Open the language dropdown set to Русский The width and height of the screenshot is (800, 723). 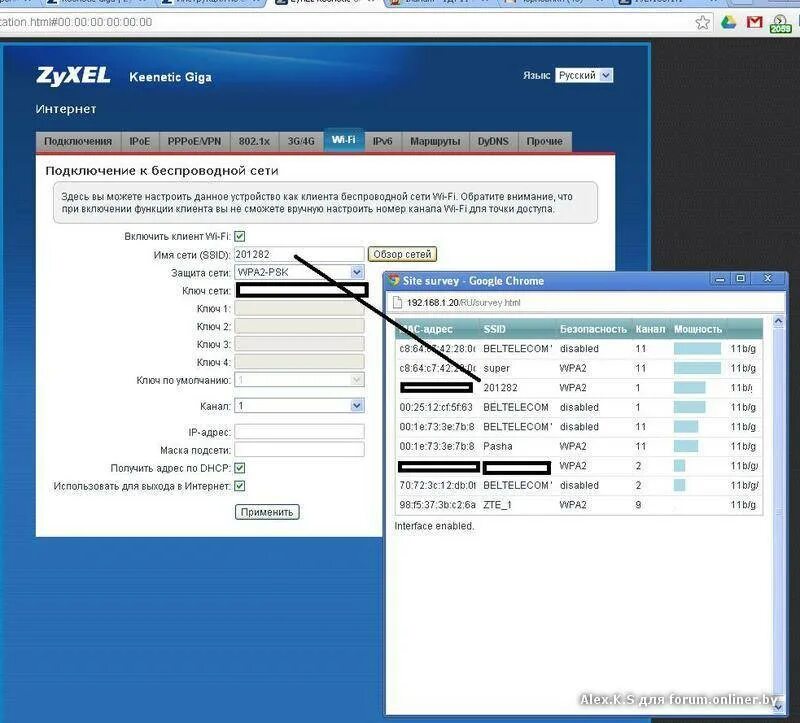point(584,76)
